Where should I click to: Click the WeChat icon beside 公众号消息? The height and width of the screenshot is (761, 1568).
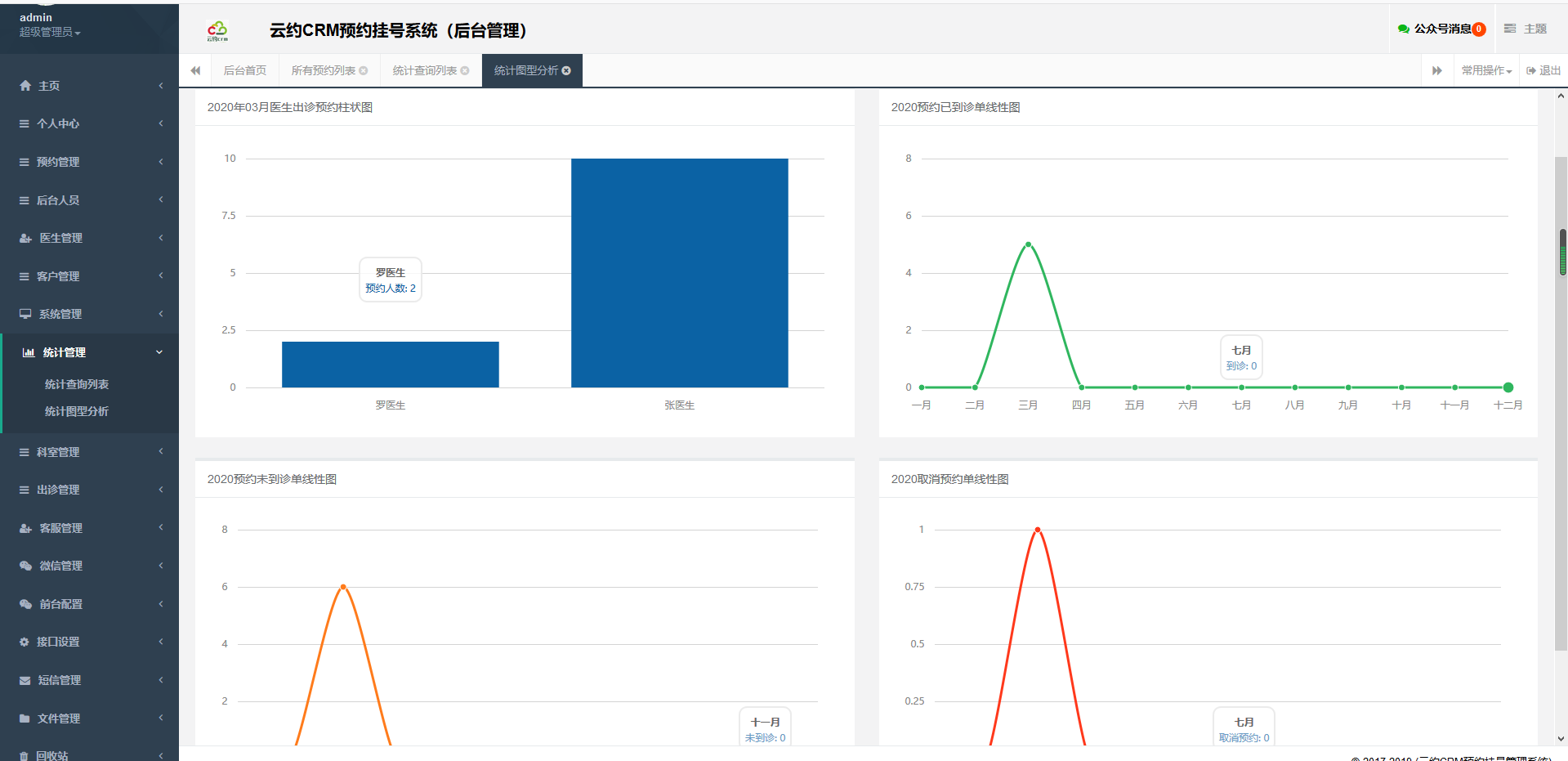coord(1403,29)
